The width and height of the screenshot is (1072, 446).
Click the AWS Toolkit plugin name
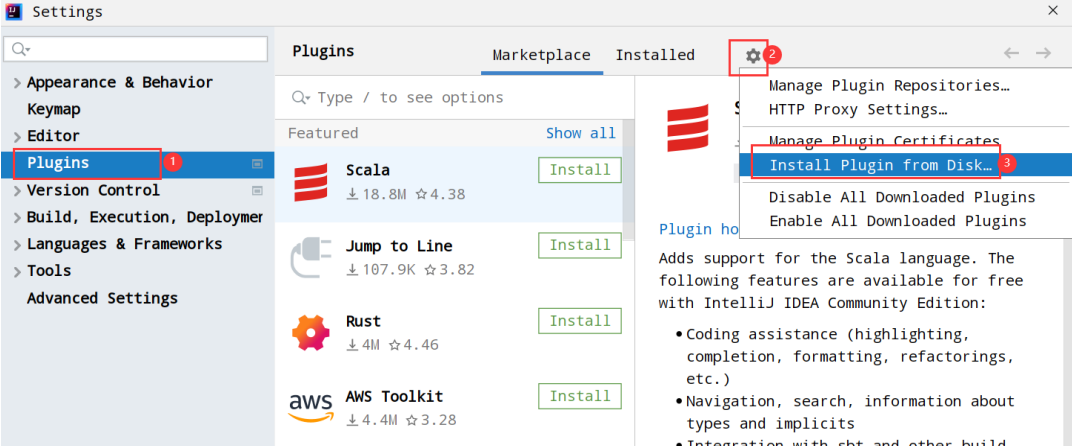click(x=394, y=396)
